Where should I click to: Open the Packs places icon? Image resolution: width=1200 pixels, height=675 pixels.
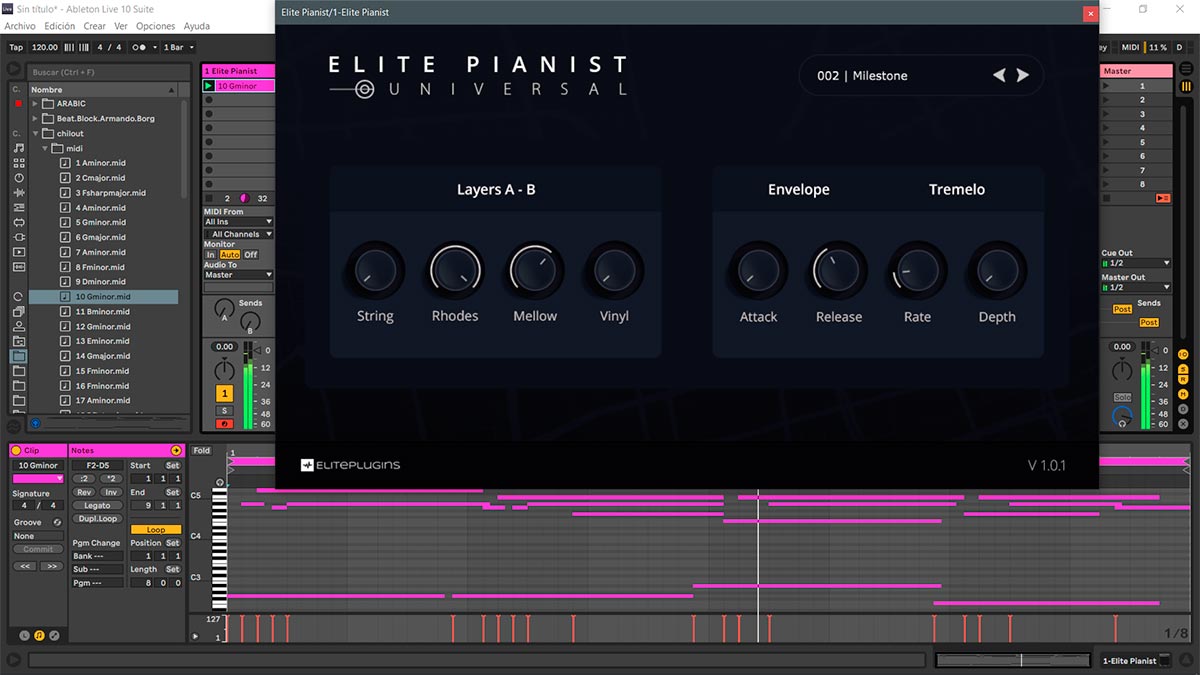pos(18,311)
